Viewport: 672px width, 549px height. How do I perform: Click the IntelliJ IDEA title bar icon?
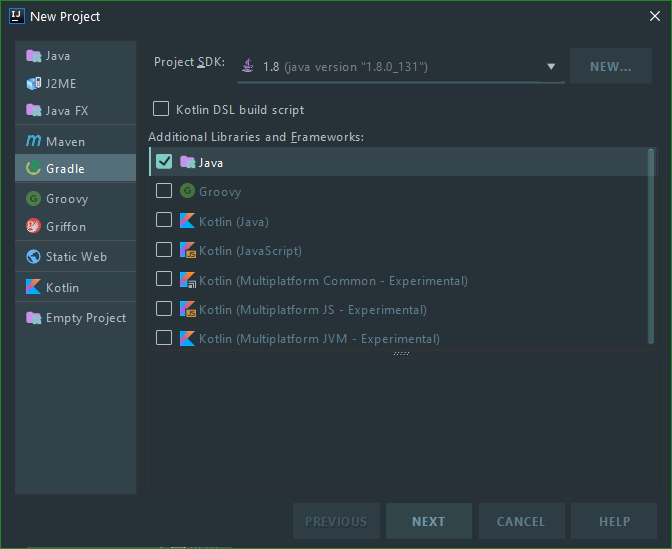point(17,16)
